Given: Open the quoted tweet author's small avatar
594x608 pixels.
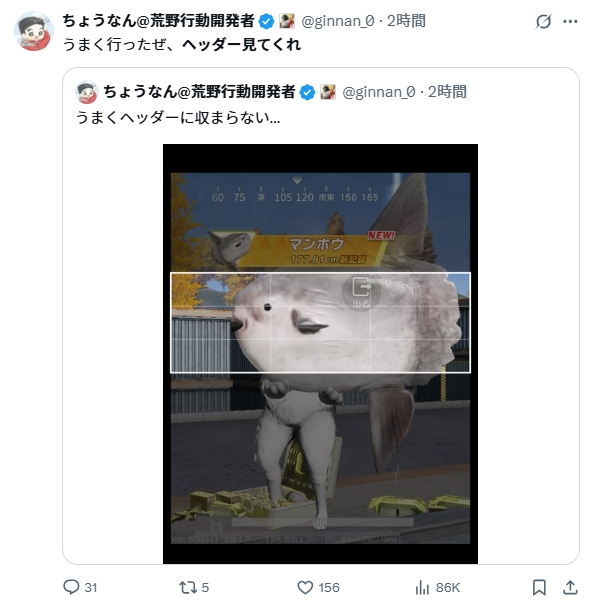Looking at the screenshot, I should tap(86, 92).
